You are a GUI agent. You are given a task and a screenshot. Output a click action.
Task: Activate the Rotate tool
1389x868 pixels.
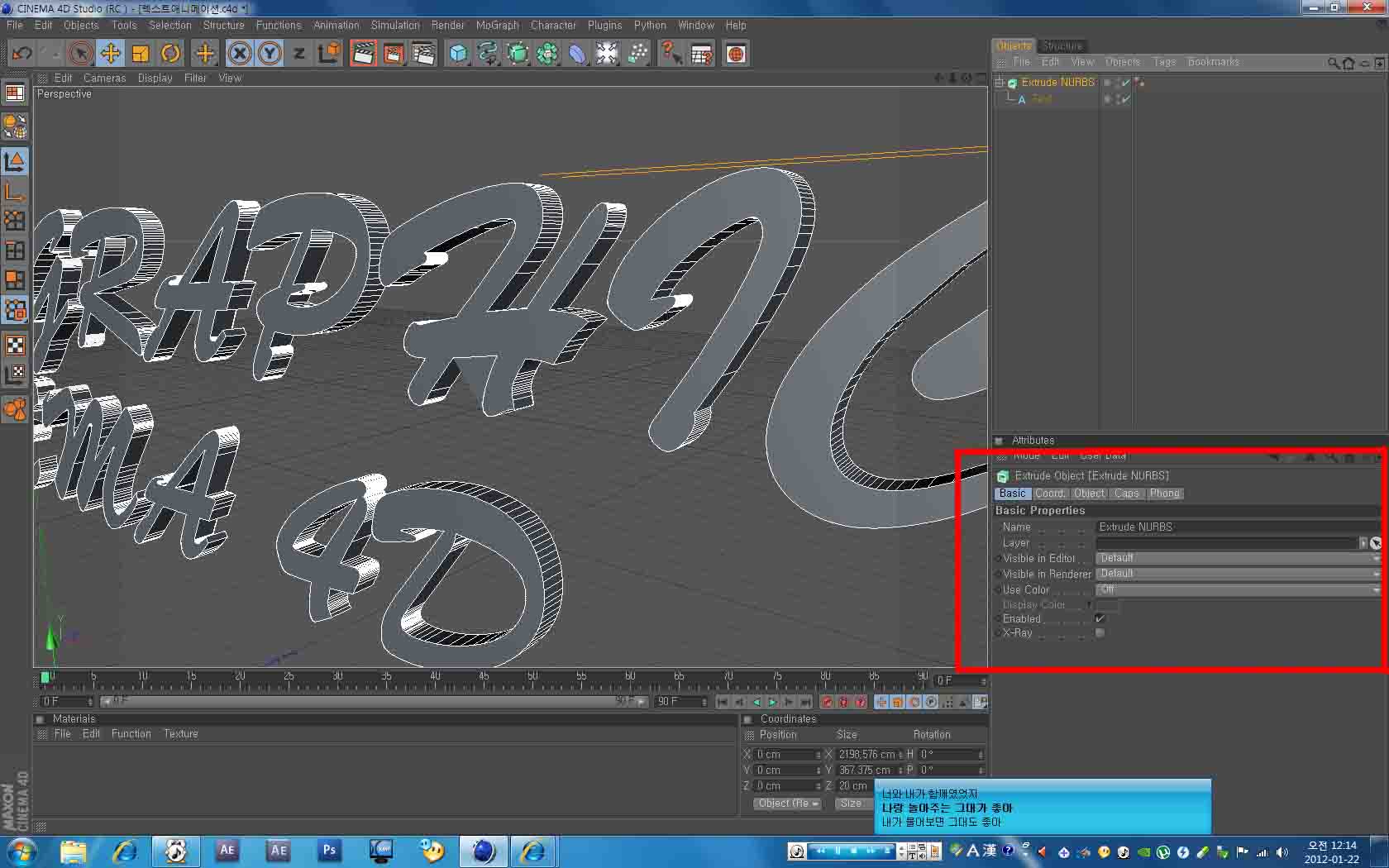[170, 54]
